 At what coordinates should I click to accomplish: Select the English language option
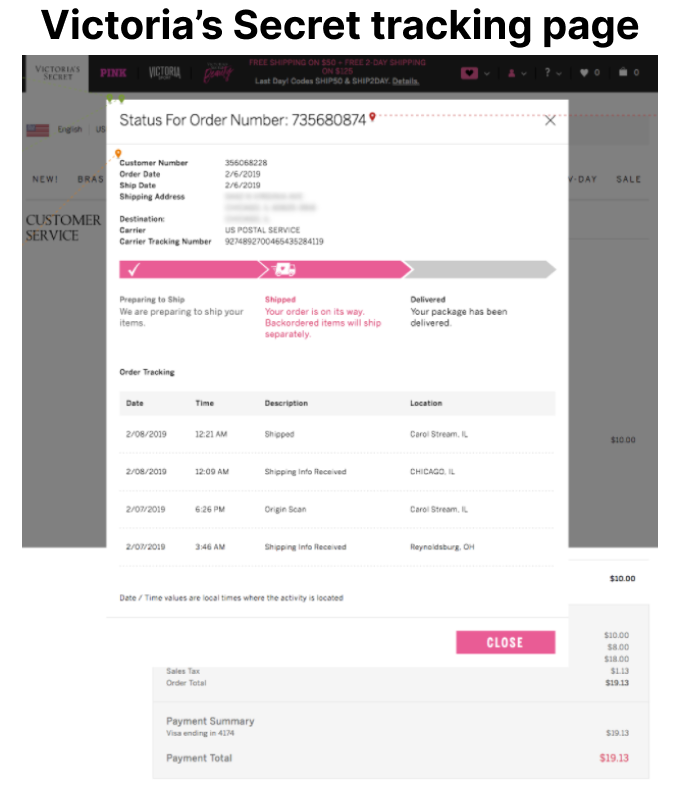[70, 129]
